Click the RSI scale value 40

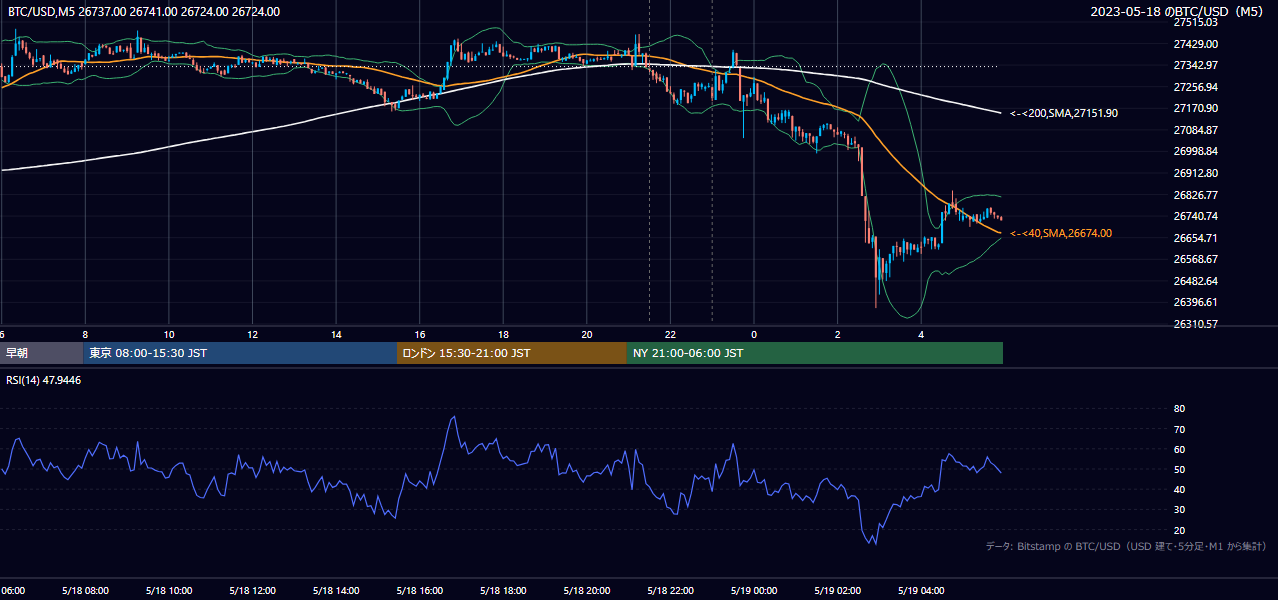tap(1179, 489)
